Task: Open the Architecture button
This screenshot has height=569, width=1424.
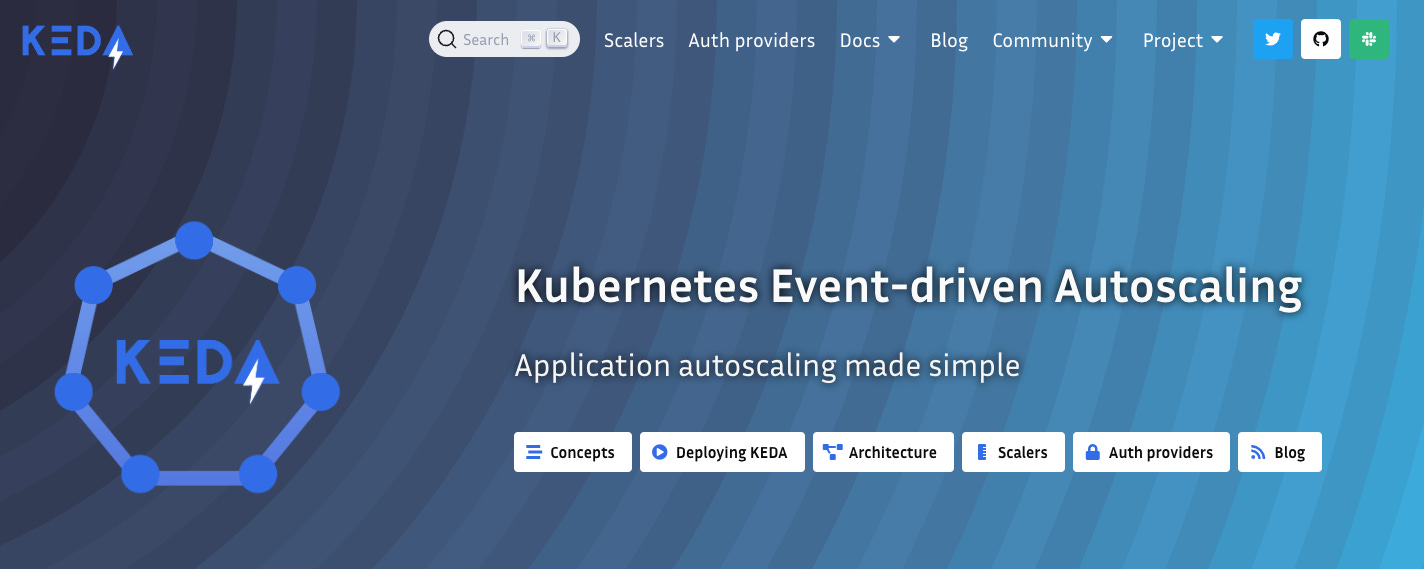Action: pos(883,452)
